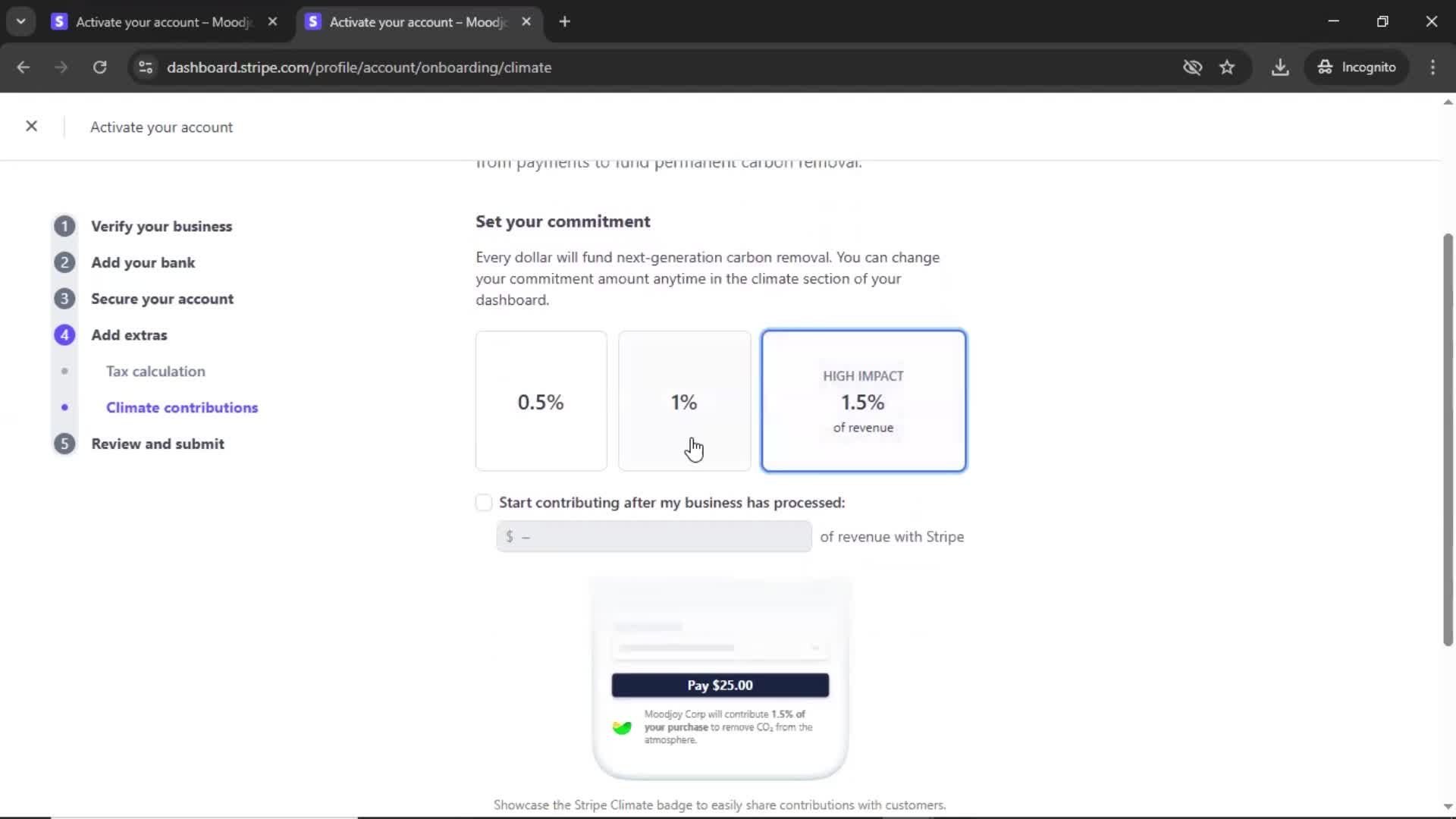Go back to the previous page
Image resolution: width=1456 pixels, height=819 pixels.
24,67
